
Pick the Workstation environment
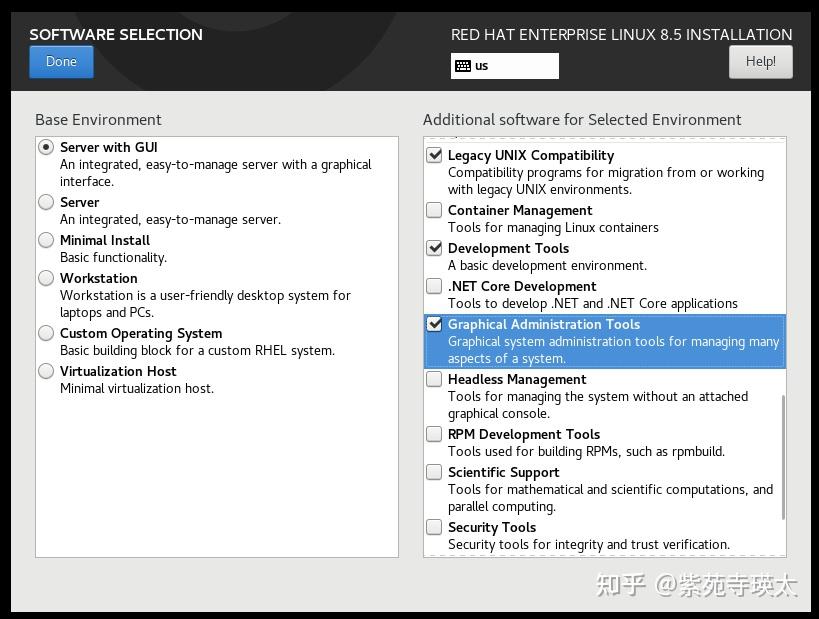(45, 278)
